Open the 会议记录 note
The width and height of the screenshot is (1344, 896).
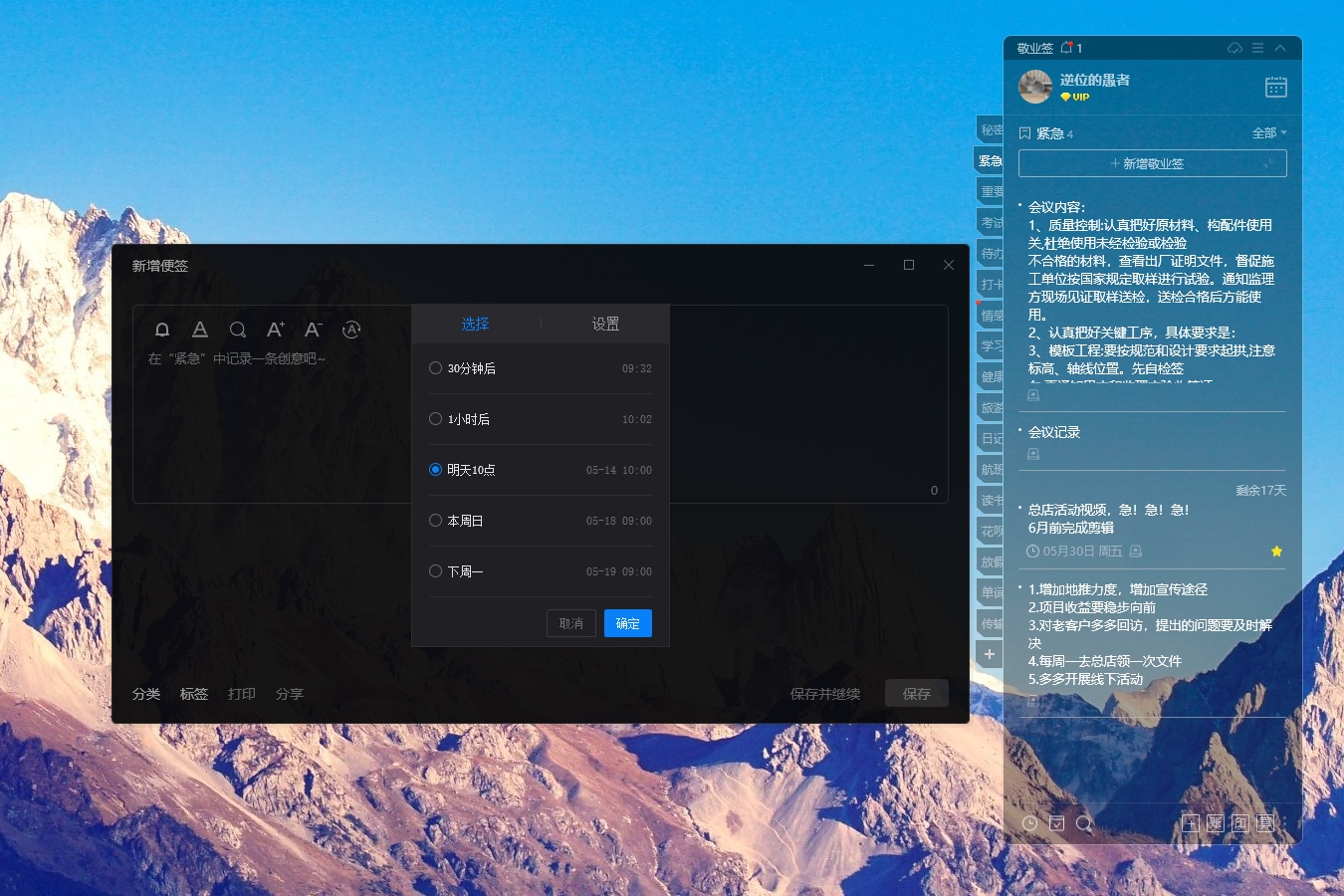1054,432
